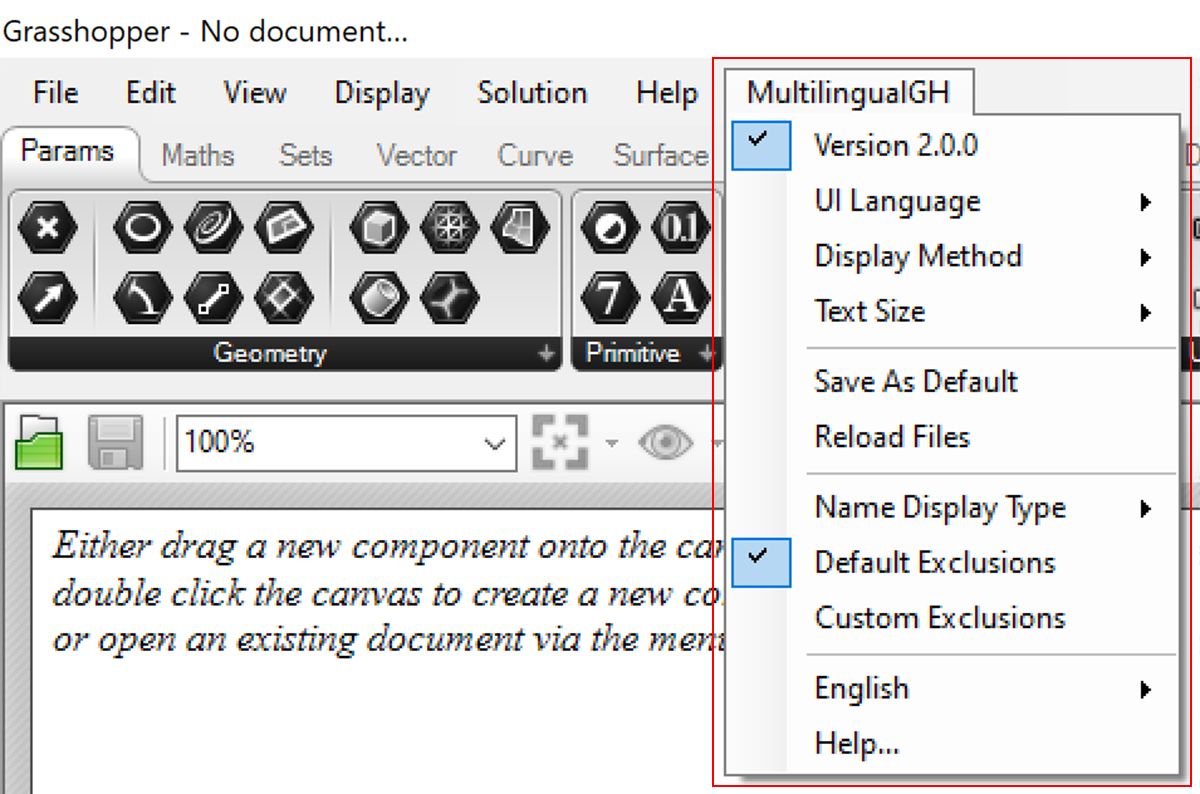This screenshot has width=1200, height=794.
Task: Choose Reload Files
Action: pos(953,437)
